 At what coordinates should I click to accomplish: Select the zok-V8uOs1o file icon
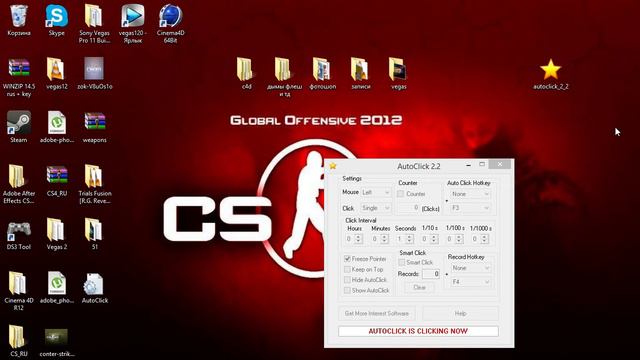click(94, 74)
